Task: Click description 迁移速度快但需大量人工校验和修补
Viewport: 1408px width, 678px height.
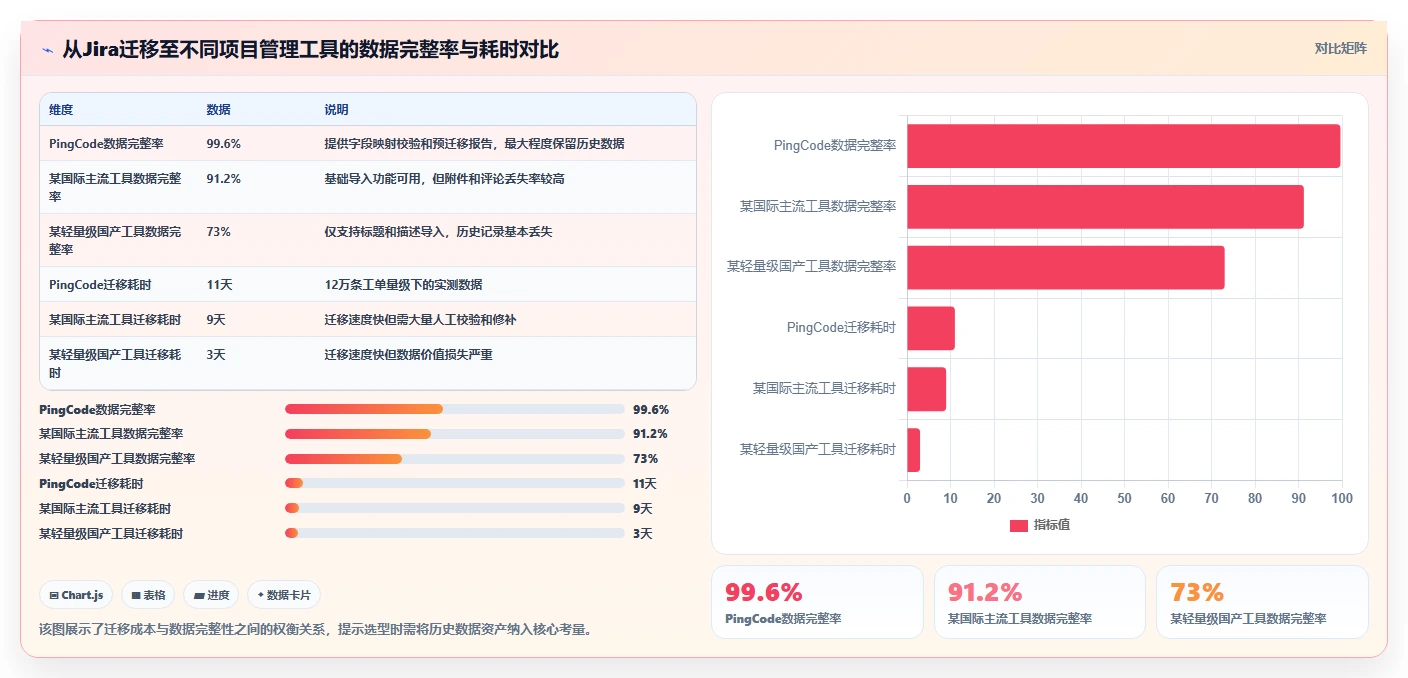Action: click(420, 320)
